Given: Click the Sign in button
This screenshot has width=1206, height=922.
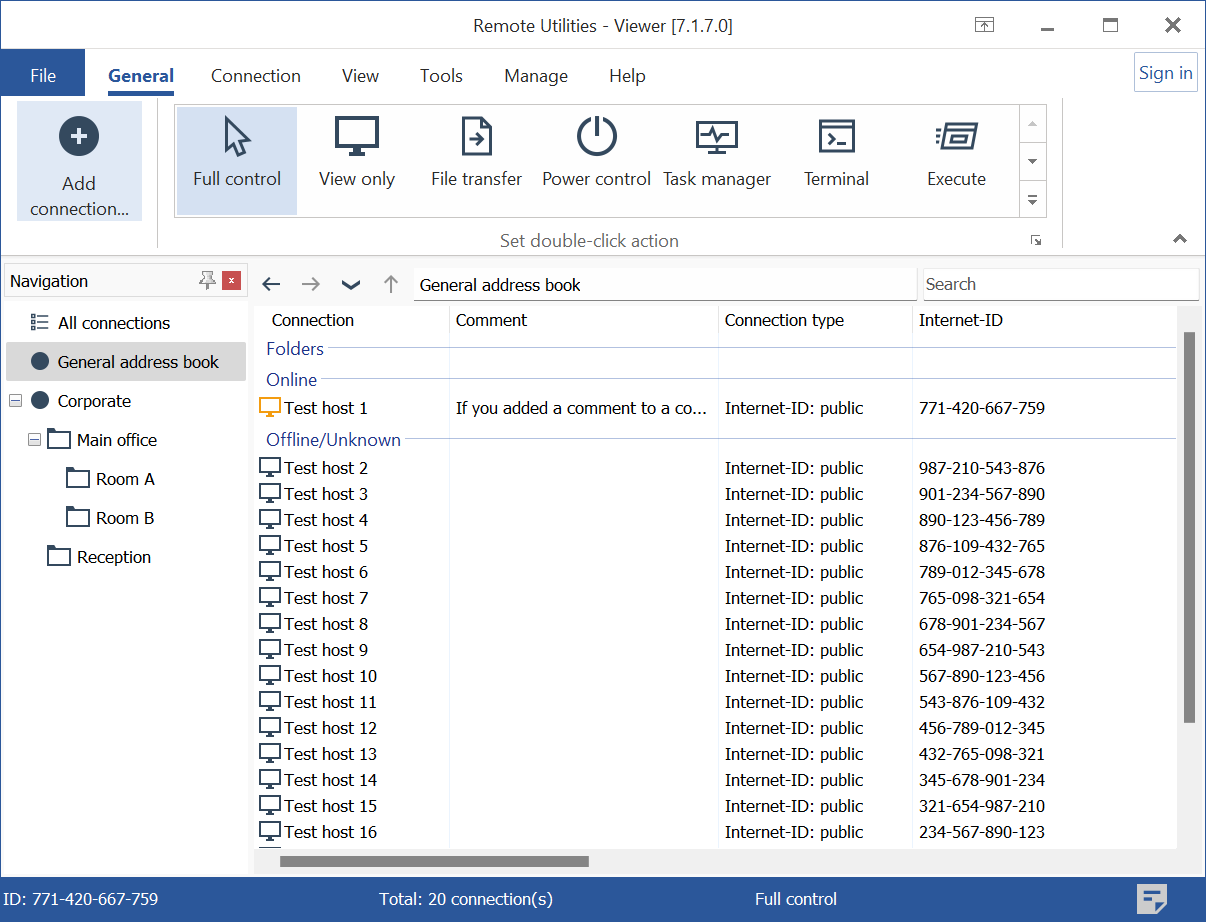Looking at the screenshot, I should coord(1165,73).
